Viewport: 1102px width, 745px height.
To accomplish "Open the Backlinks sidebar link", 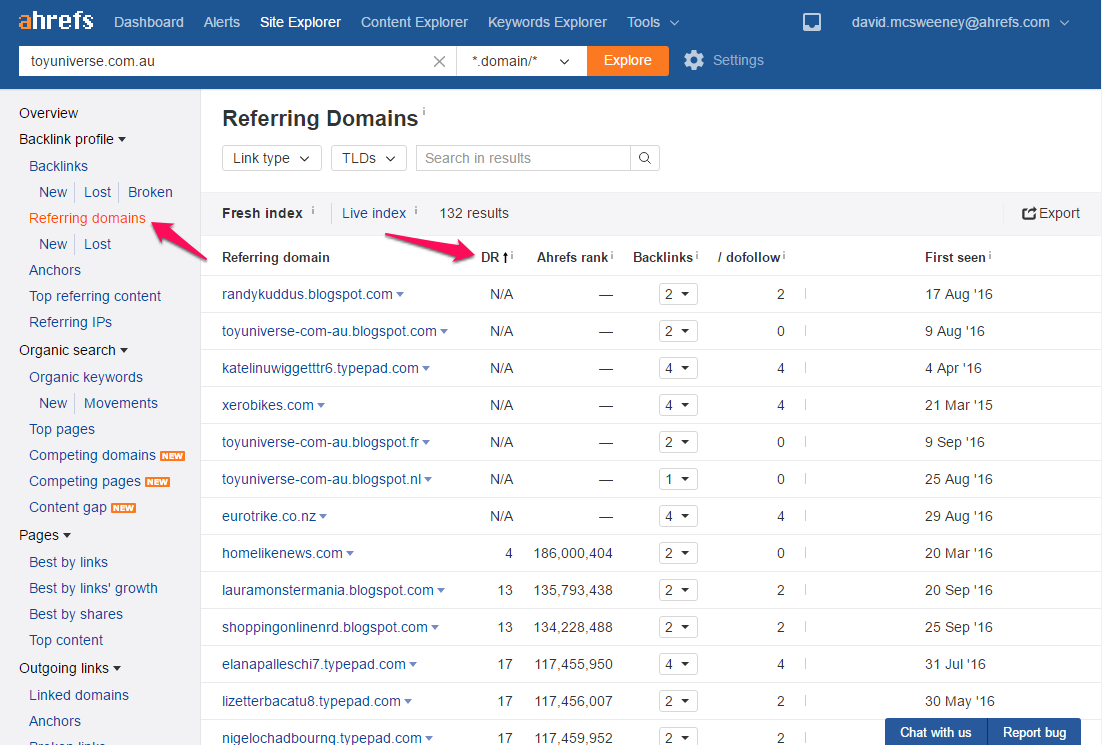I will coord(58,166).
